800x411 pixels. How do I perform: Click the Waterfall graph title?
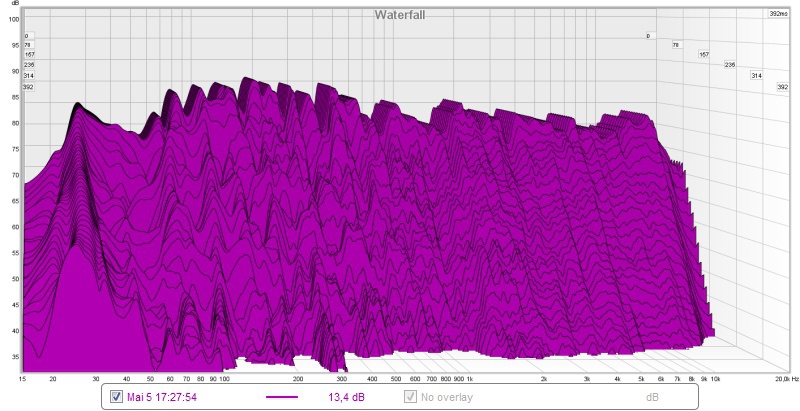pos(400,14)
